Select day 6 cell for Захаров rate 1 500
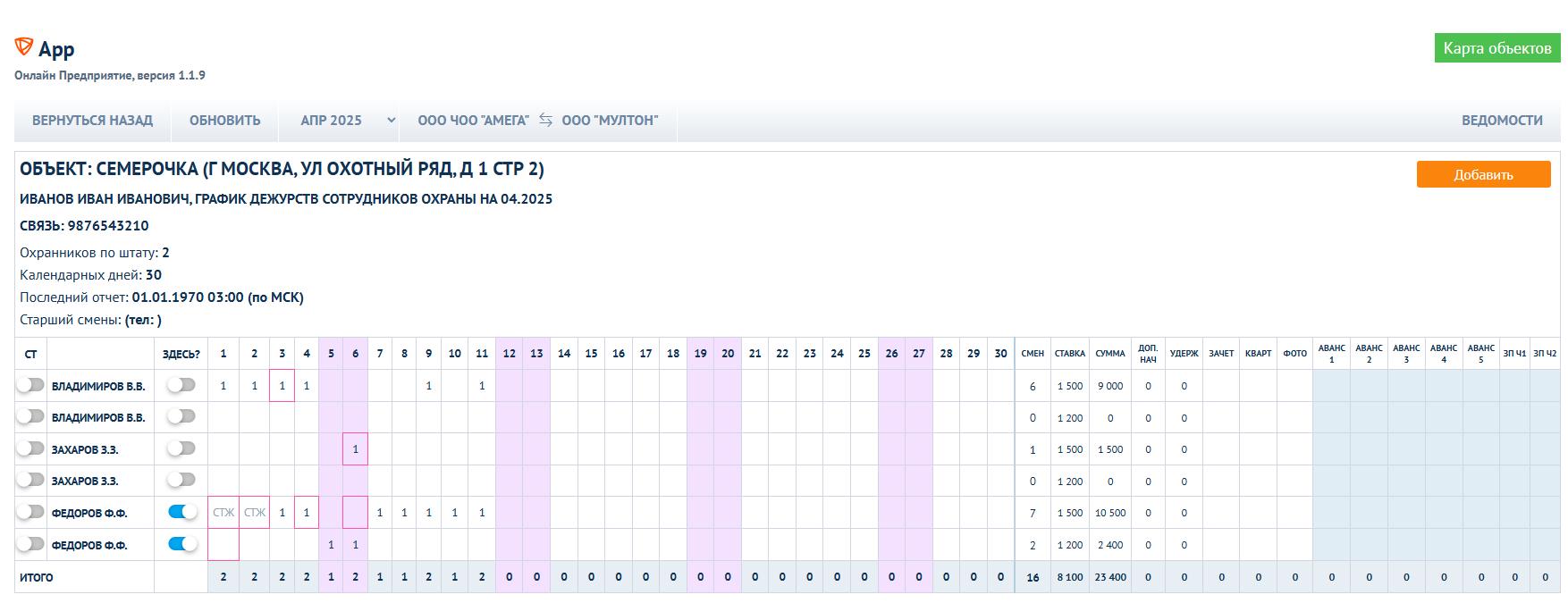Viewport: 1568px width, 603px height. (355, 449)
